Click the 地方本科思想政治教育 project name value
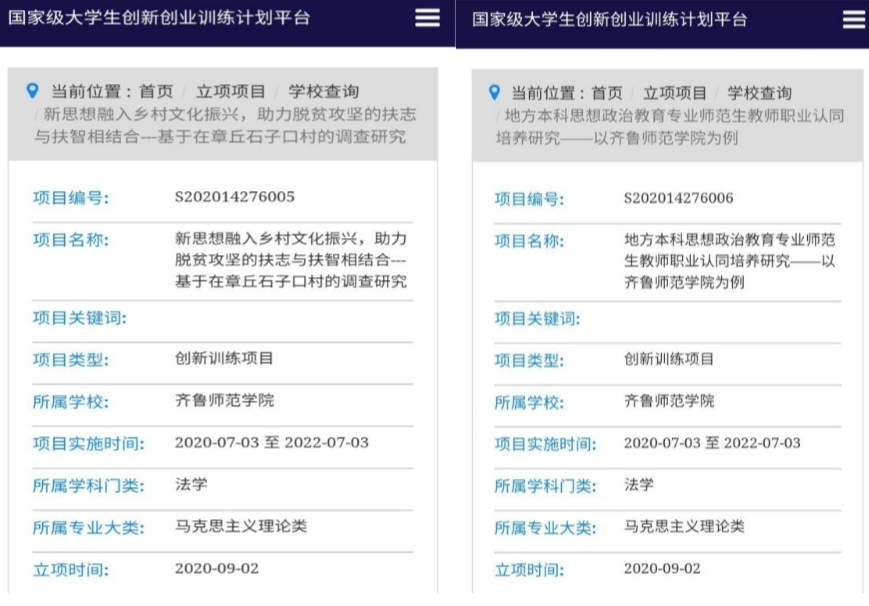This screenshot has width=869, height=606. (x=730, y=261)
